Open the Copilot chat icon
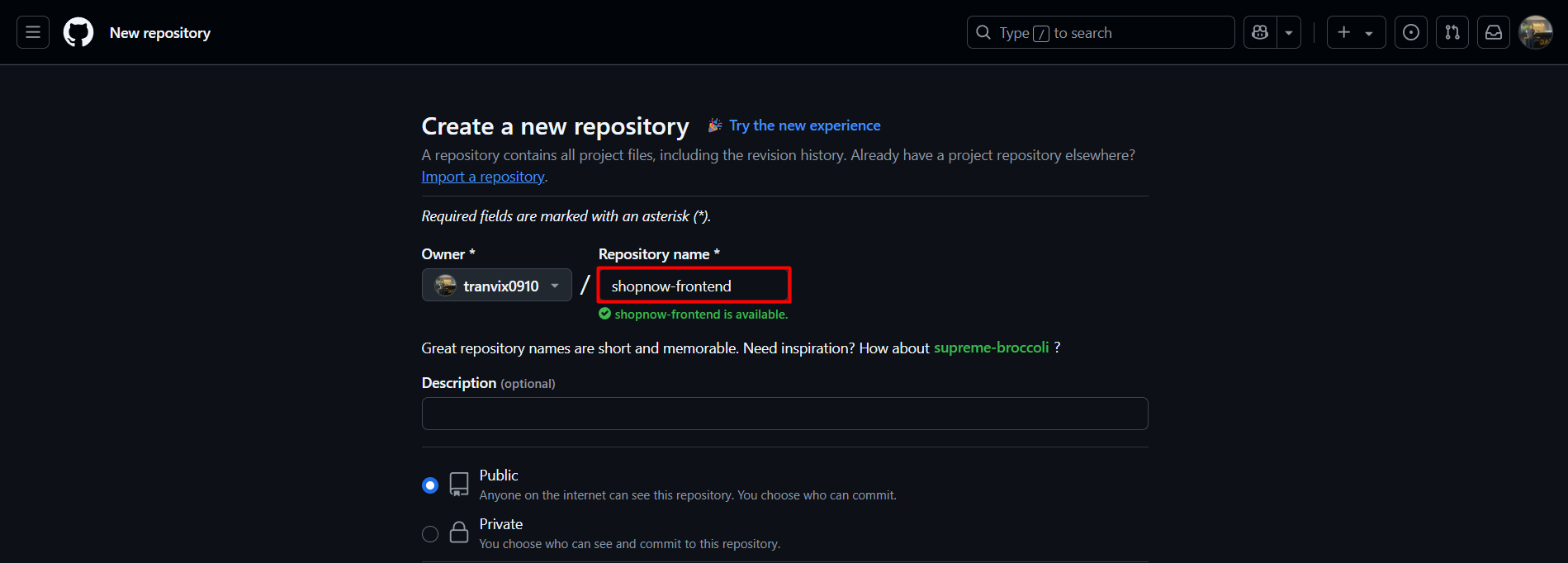This screenshot has height=563, width=1568. click(x=1260, y=32)
